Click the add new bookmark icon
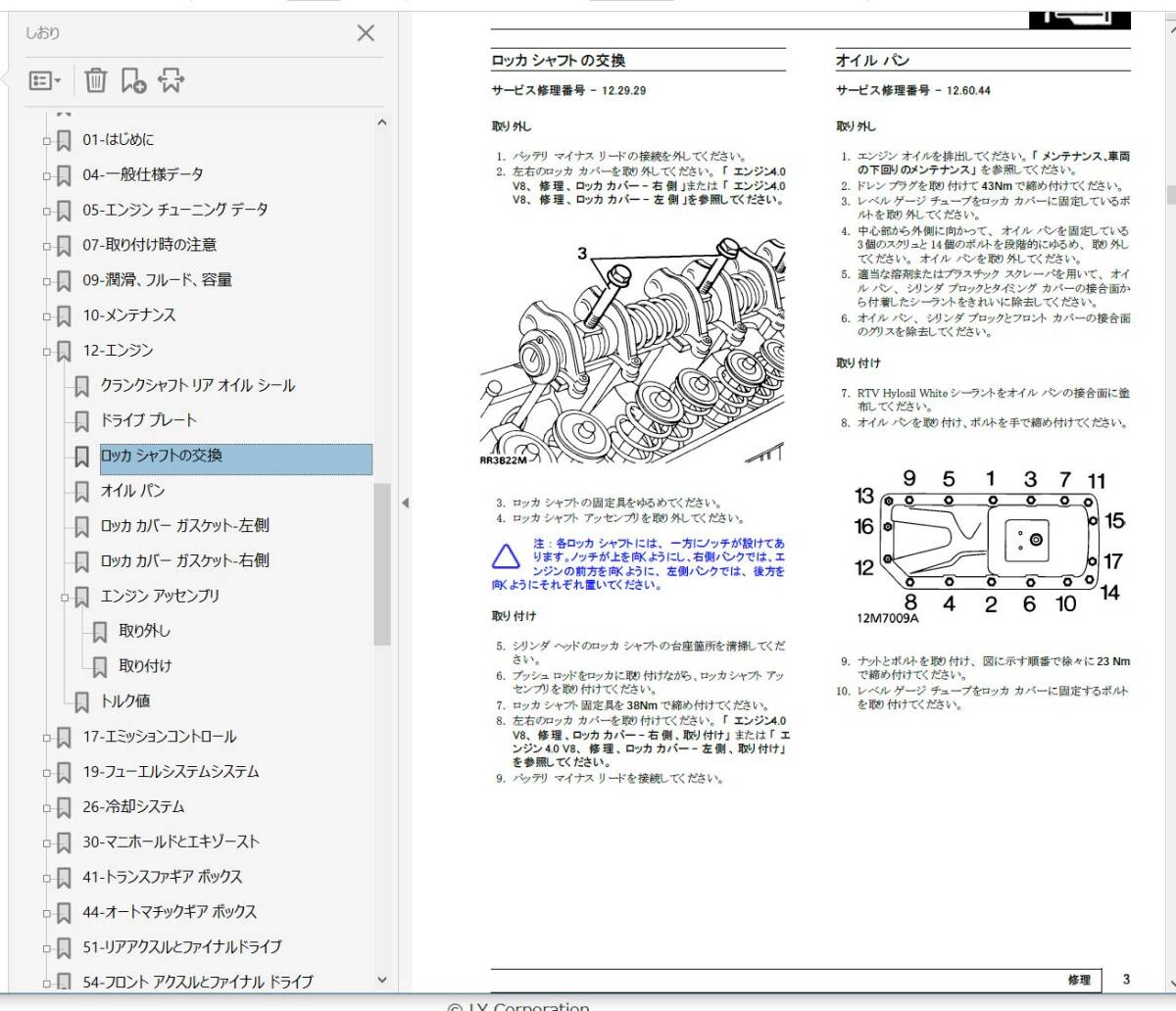The image size is (1176, 1011). tap(133, 80)
